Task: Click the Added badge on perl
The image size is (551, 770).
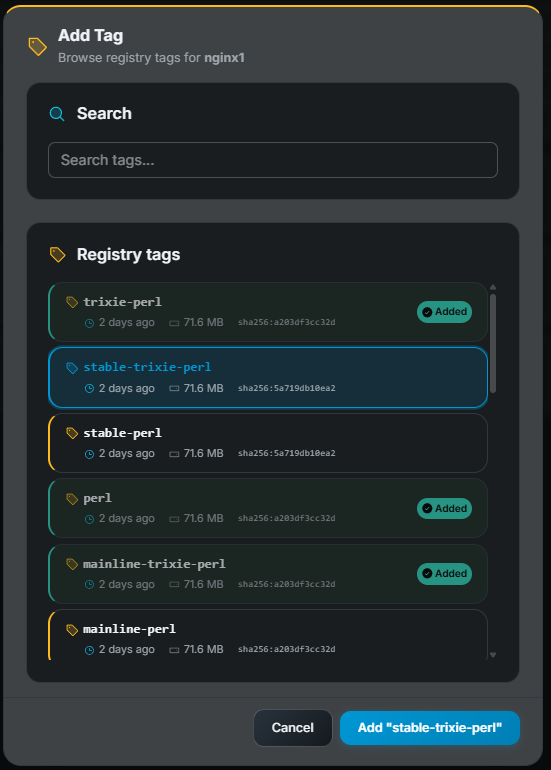Action: point(444,508)
